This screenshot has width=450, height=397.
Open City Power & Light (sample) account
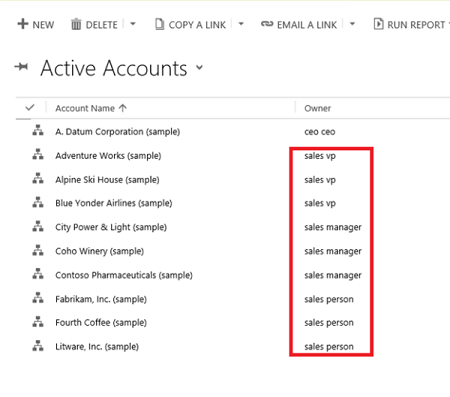[111, 227]
